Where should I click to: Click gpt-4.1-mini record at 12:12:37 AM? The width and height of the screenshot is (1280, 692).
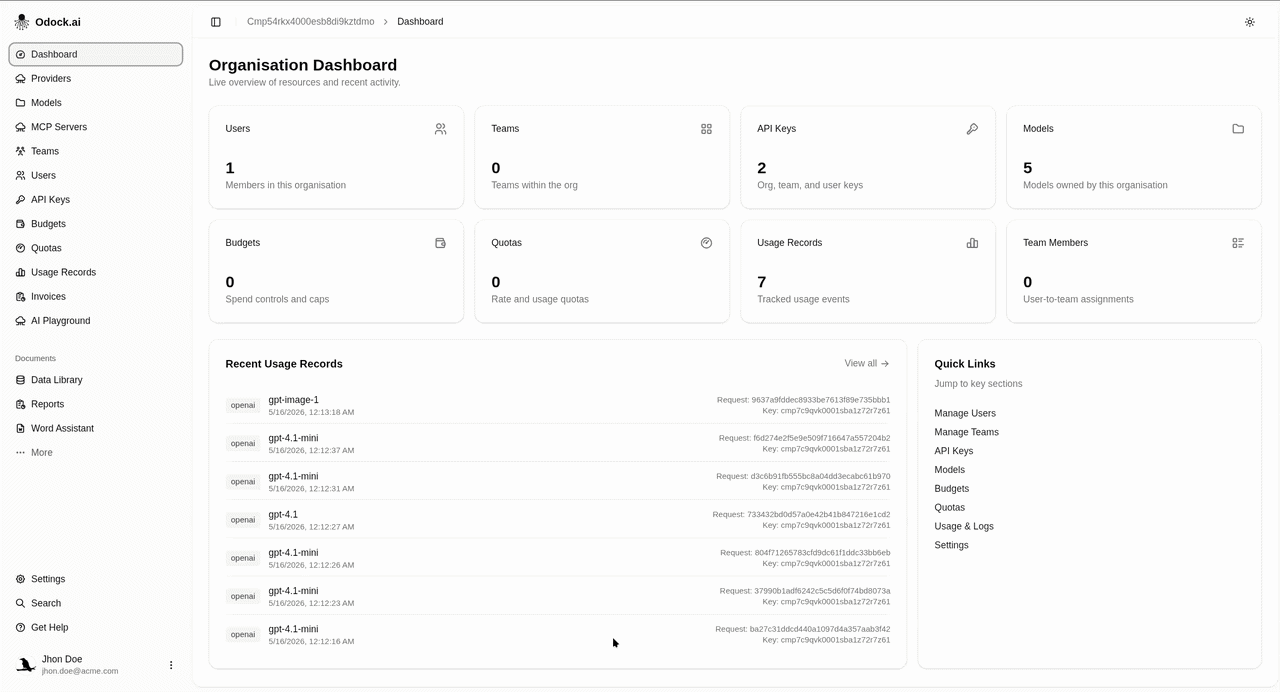(558, 444)
